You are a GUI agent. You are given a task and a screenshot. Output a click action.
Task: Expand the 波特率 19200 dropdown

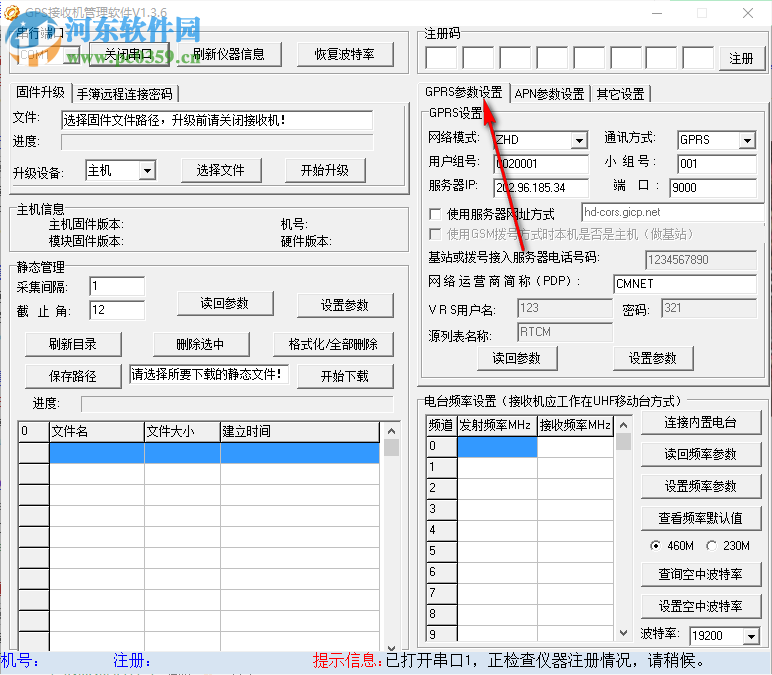pos(751,636)
